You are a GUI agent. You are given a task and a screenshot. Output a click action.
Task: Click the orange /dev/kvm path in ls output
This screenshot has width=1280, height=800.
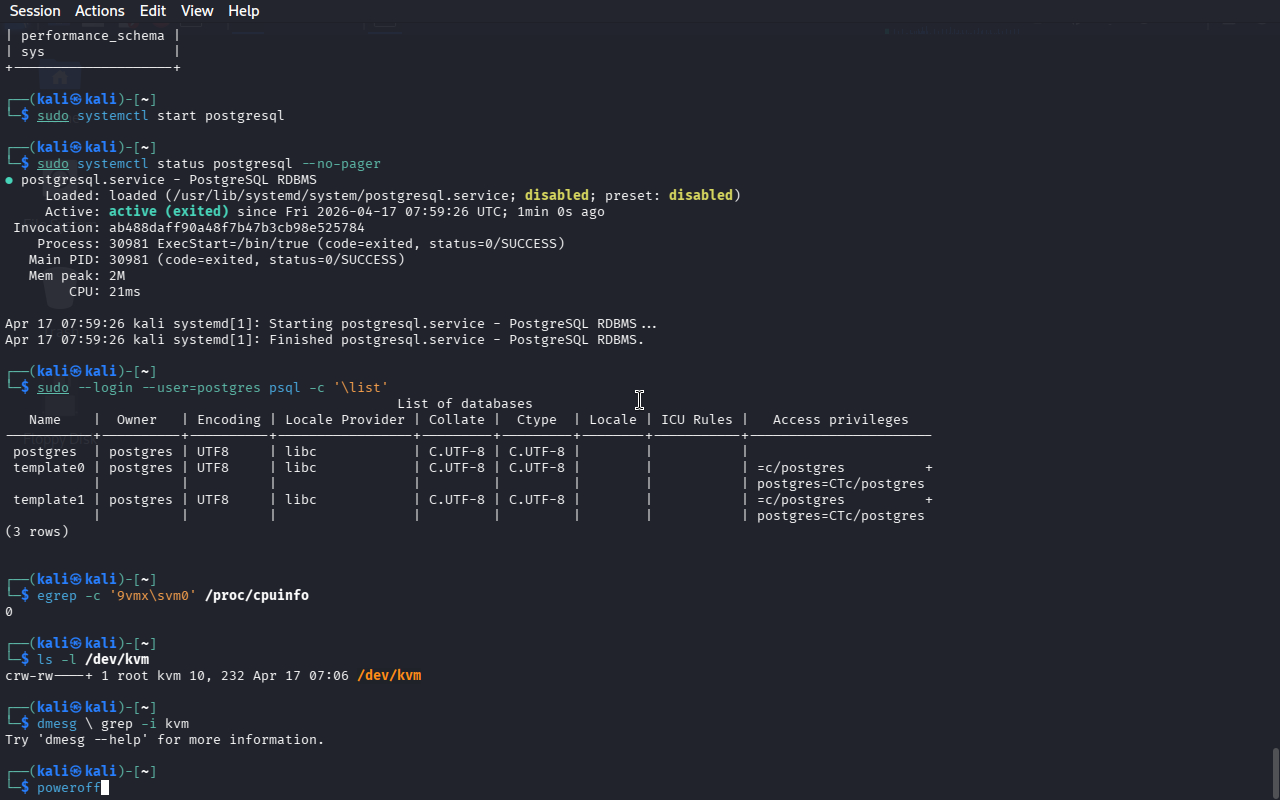(x=389, y=676)
